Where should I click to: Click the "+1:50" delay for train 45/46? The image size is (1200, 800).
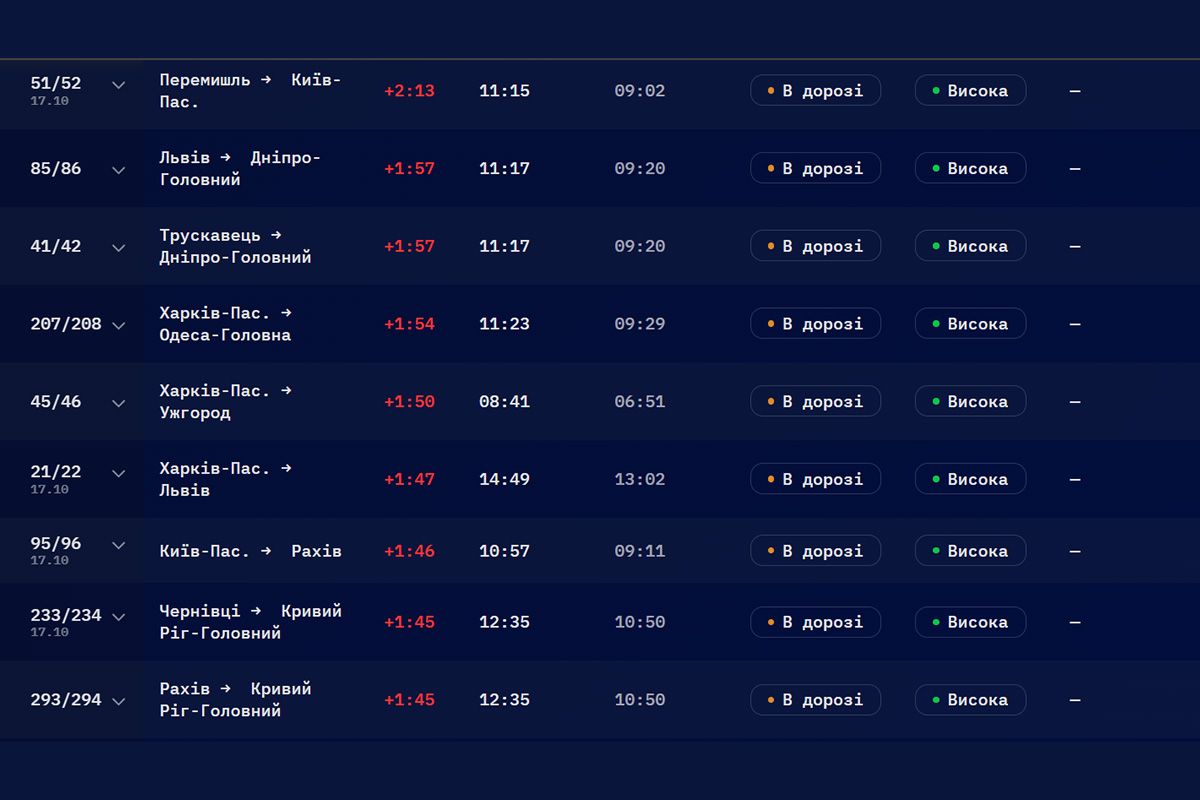click(409, 402)
